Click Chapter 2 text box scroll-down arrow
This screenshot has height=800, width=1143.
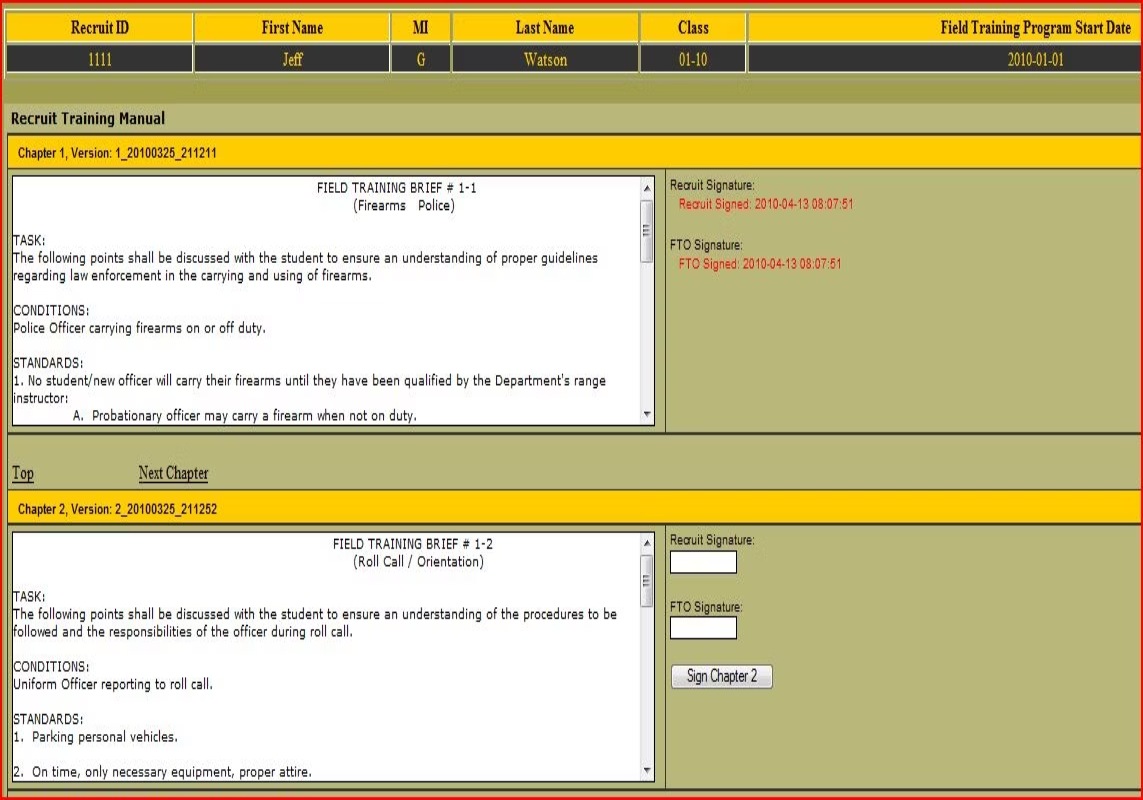point(647,771)
